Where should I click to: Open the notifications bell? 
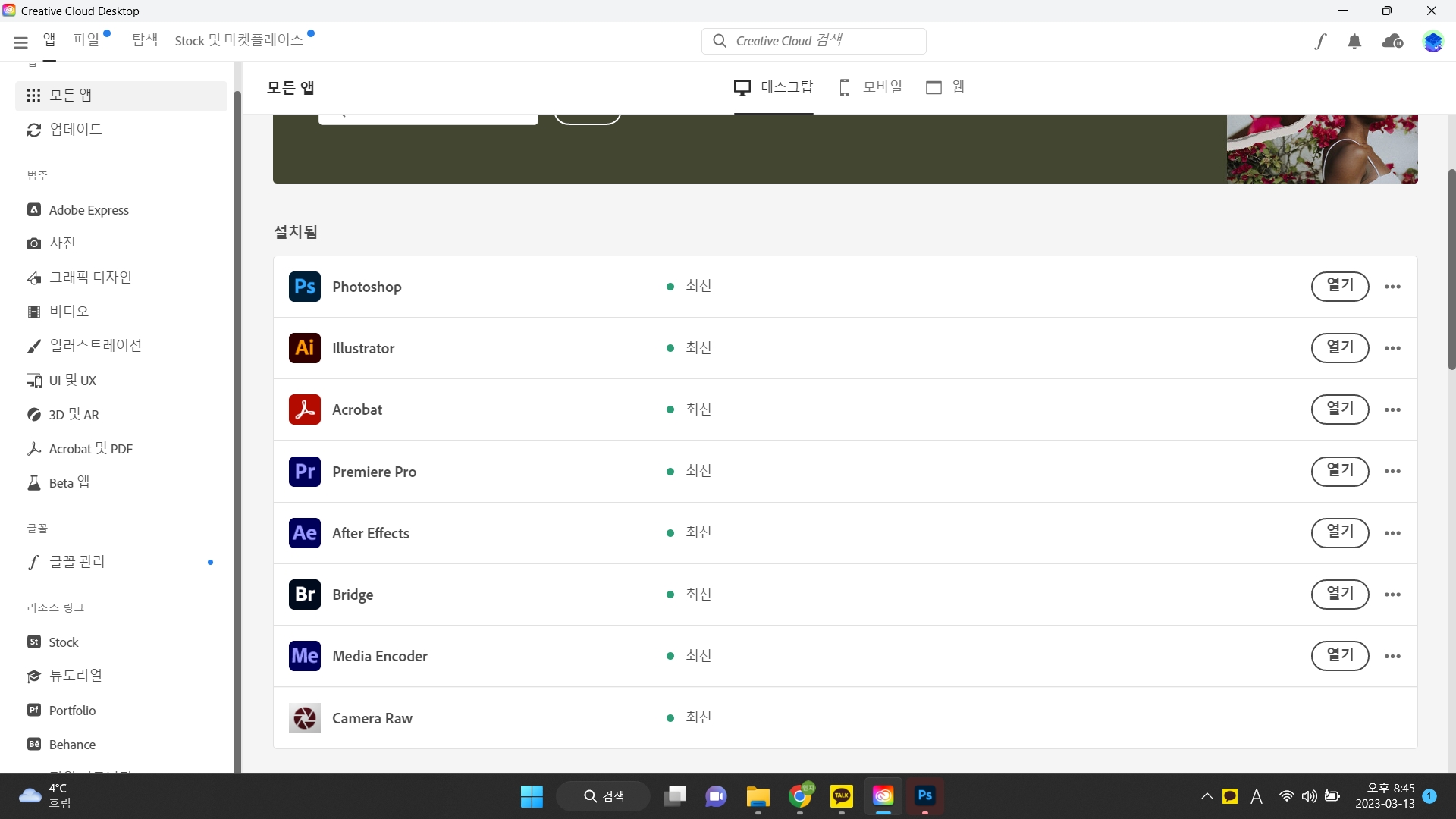click(x=1354, y=42)
